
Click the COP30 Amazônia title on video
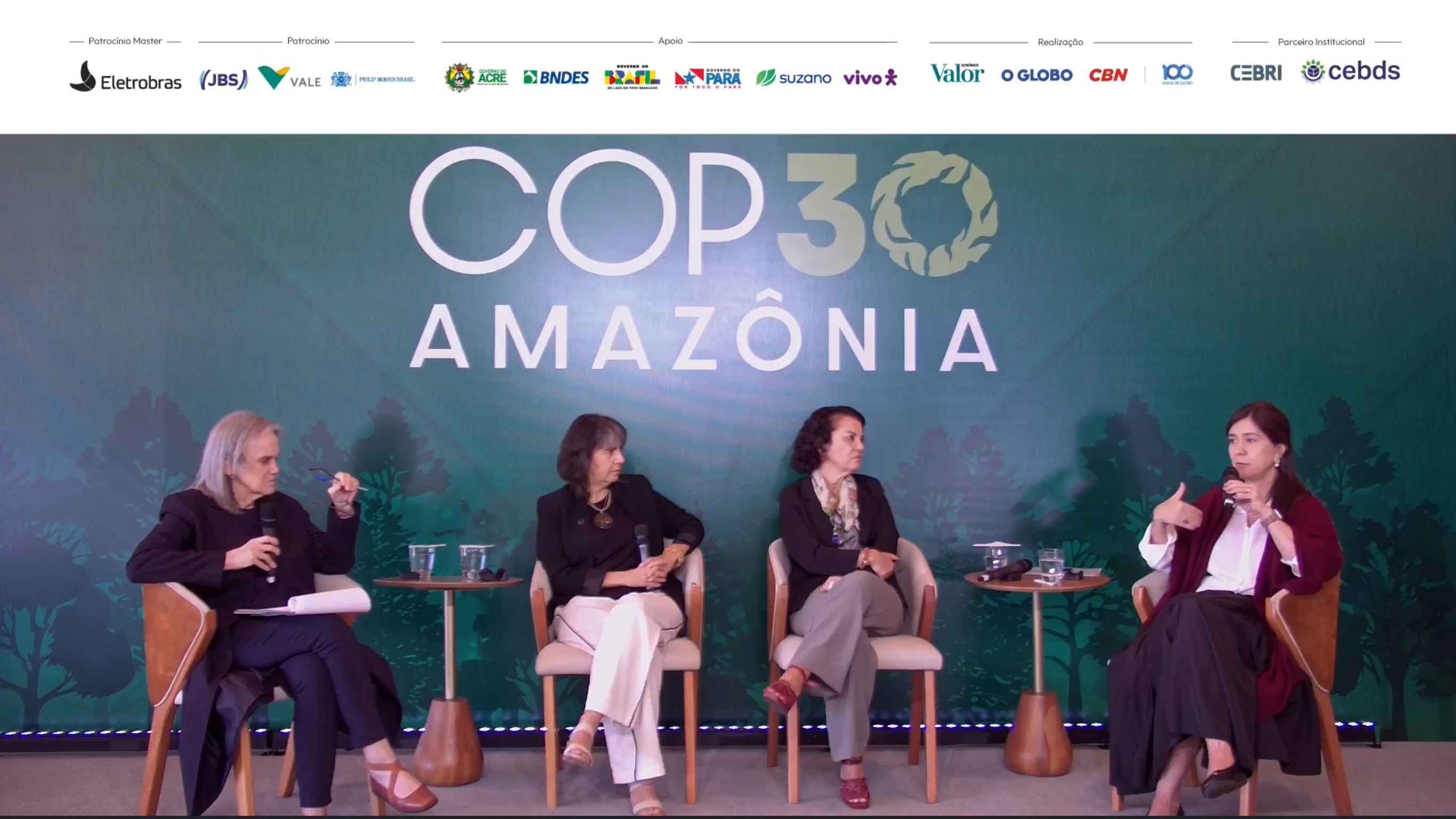(x=703, y=260)
